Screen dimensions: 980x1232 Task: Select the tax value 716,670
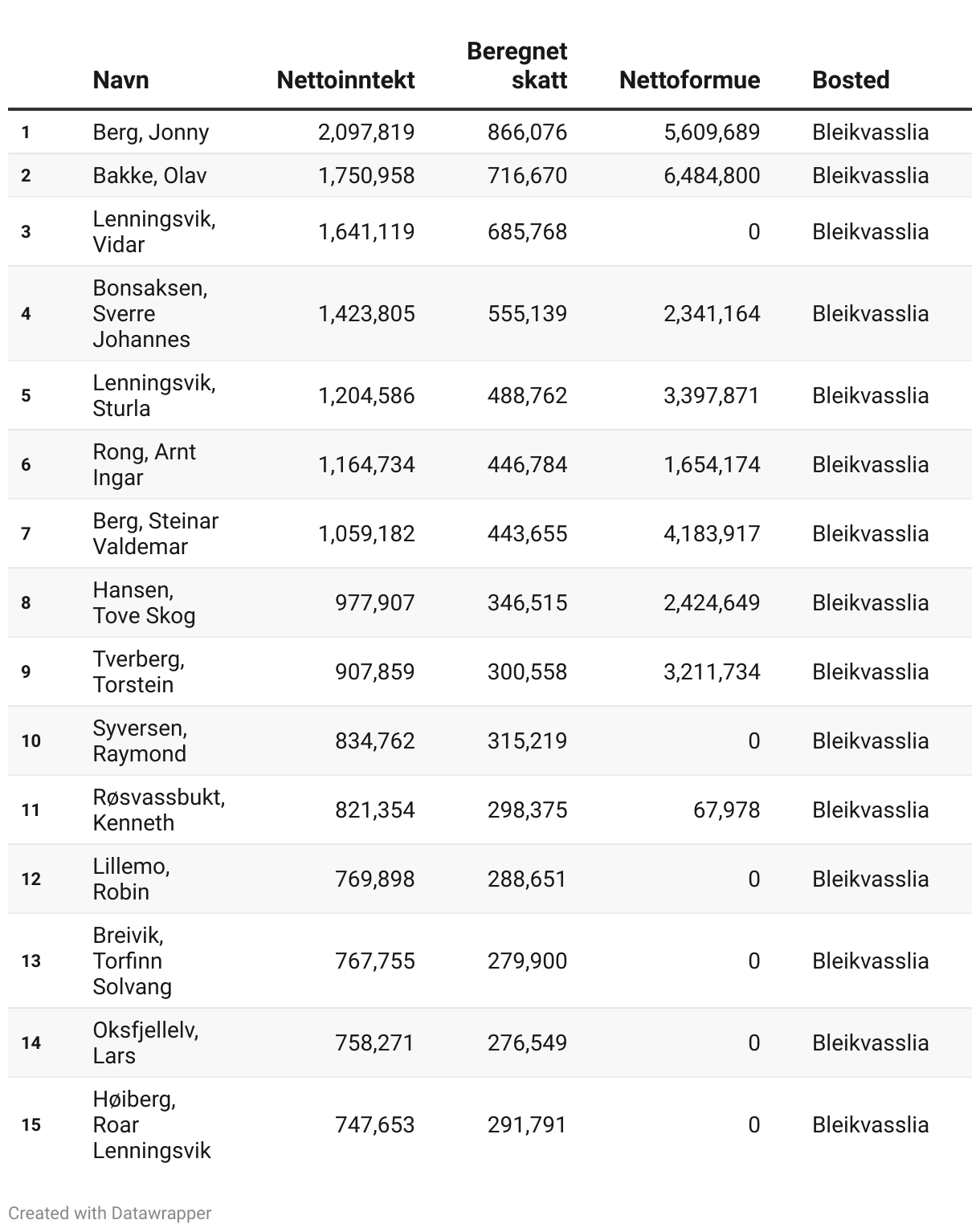[527, 175]
